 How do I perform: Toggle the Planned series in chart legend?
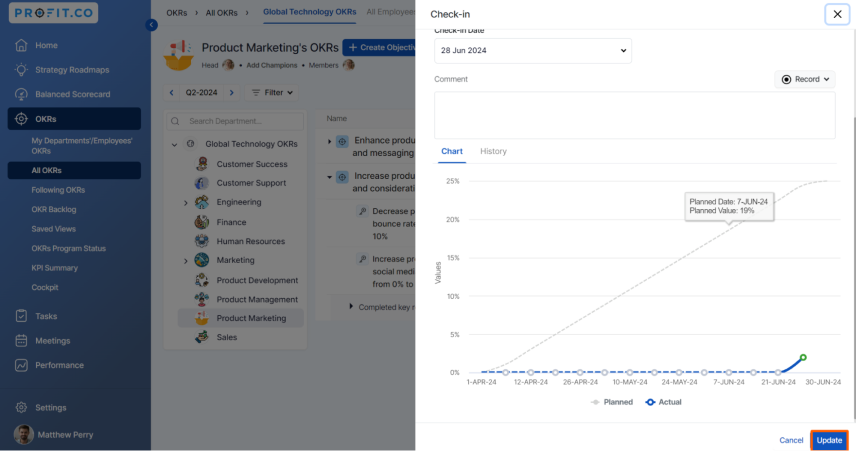pos(612,402)
